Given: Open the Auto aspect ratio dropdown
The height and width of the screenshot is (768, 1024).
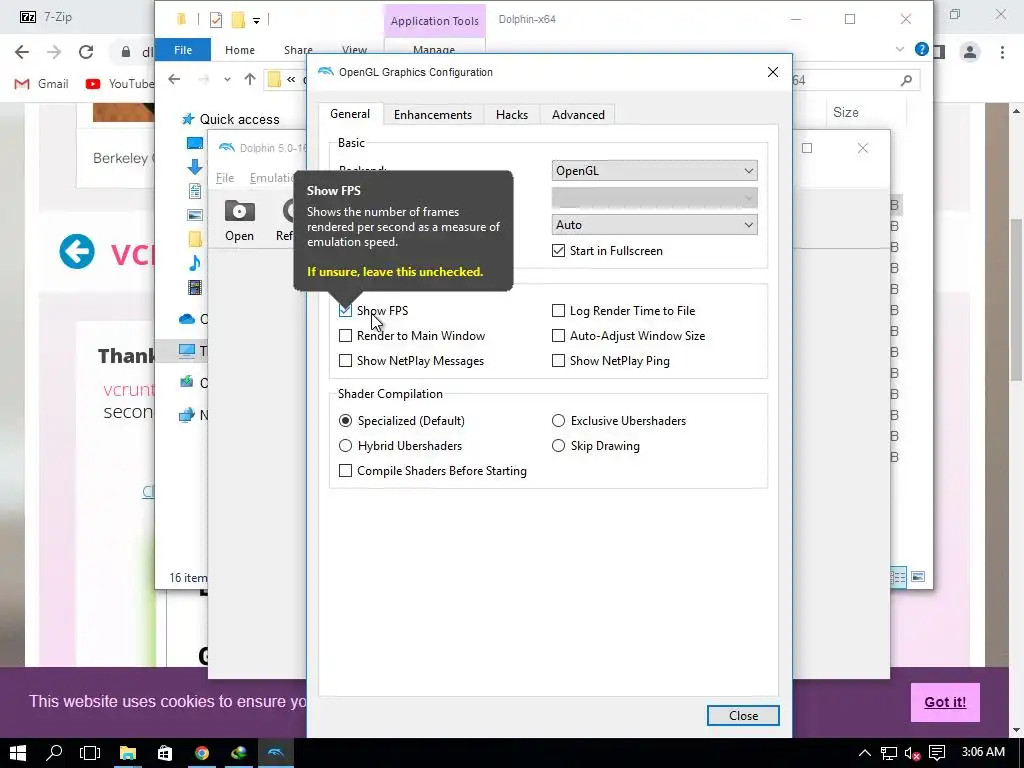Looking at the screenshot, I should pyautogui.click(x=654, y=225).
